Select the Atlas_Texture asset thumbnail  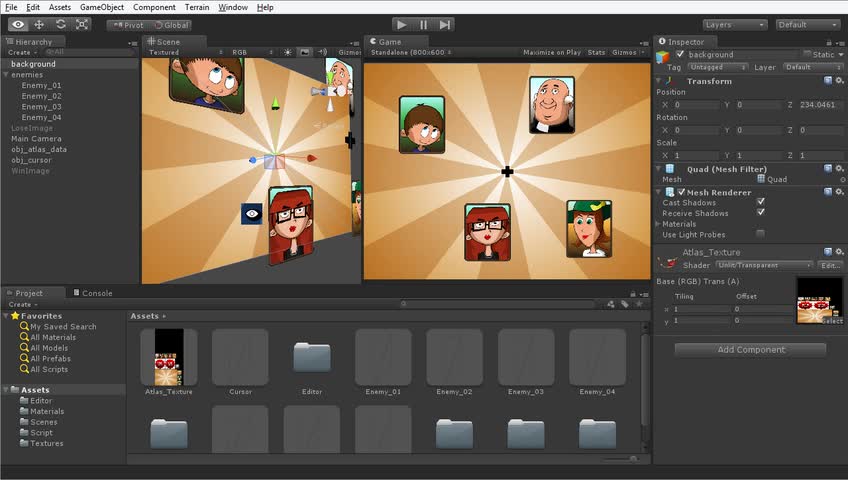pos(168,357)
